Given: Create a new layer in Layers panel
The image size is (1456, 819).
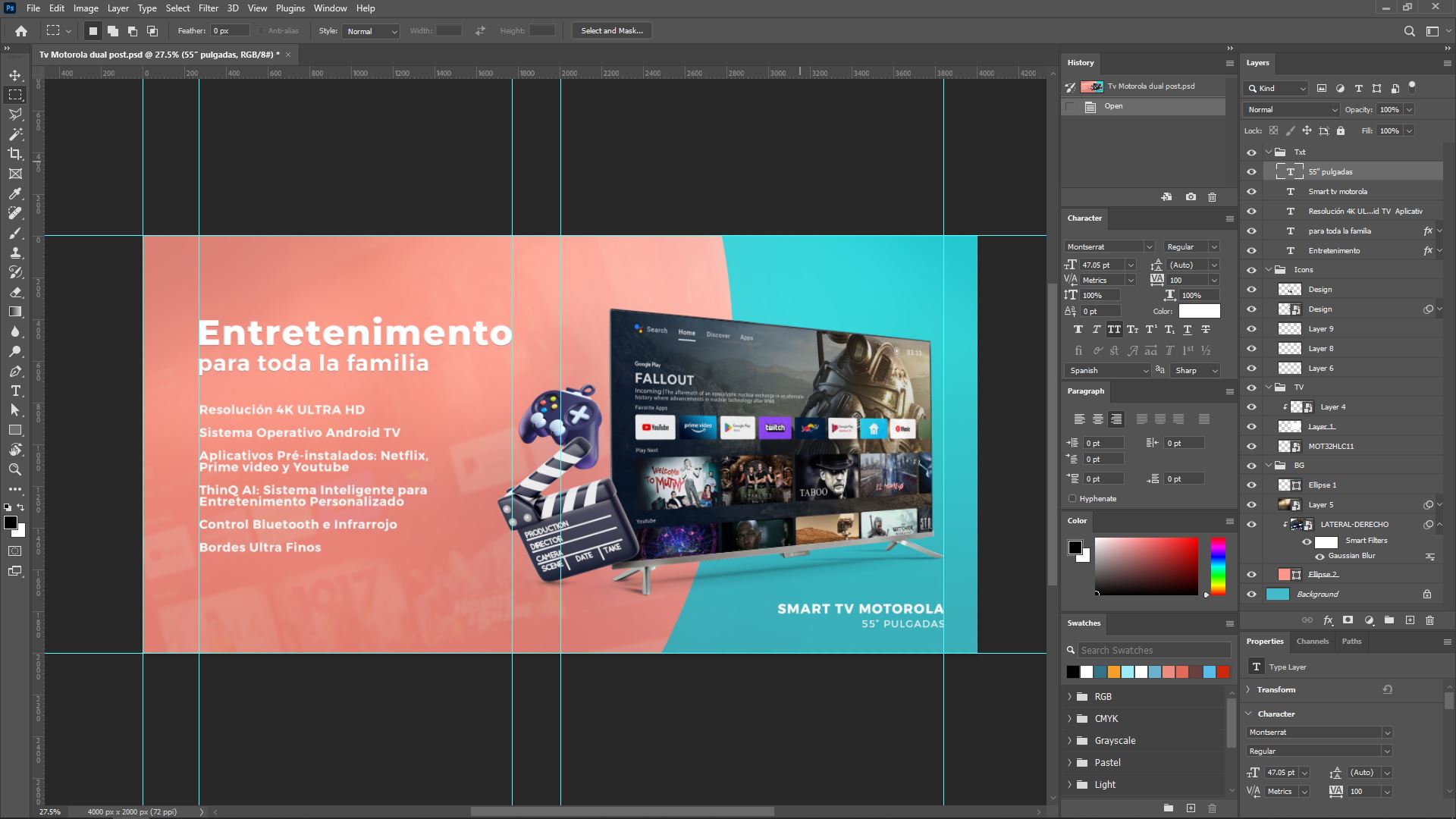Looking at the screenshot, I should [1410, 620].
